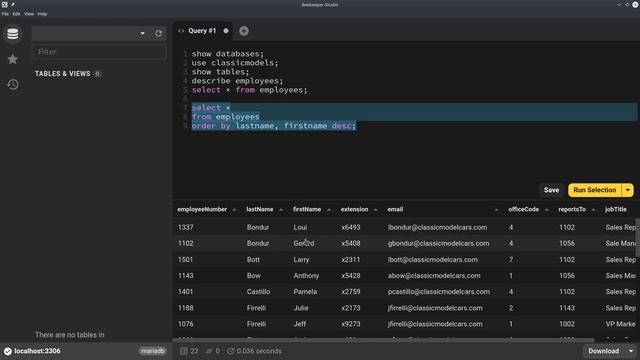
Task: Select firstName cell Anthony
Action: (306, 276)
